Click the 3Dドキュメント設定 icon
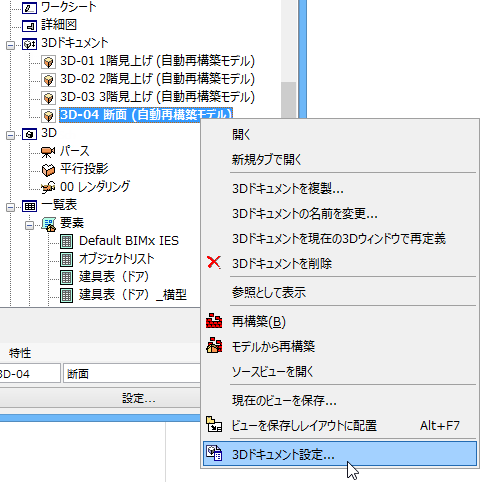This screenshot has height=482, width=483. click(x=214, y=453)
